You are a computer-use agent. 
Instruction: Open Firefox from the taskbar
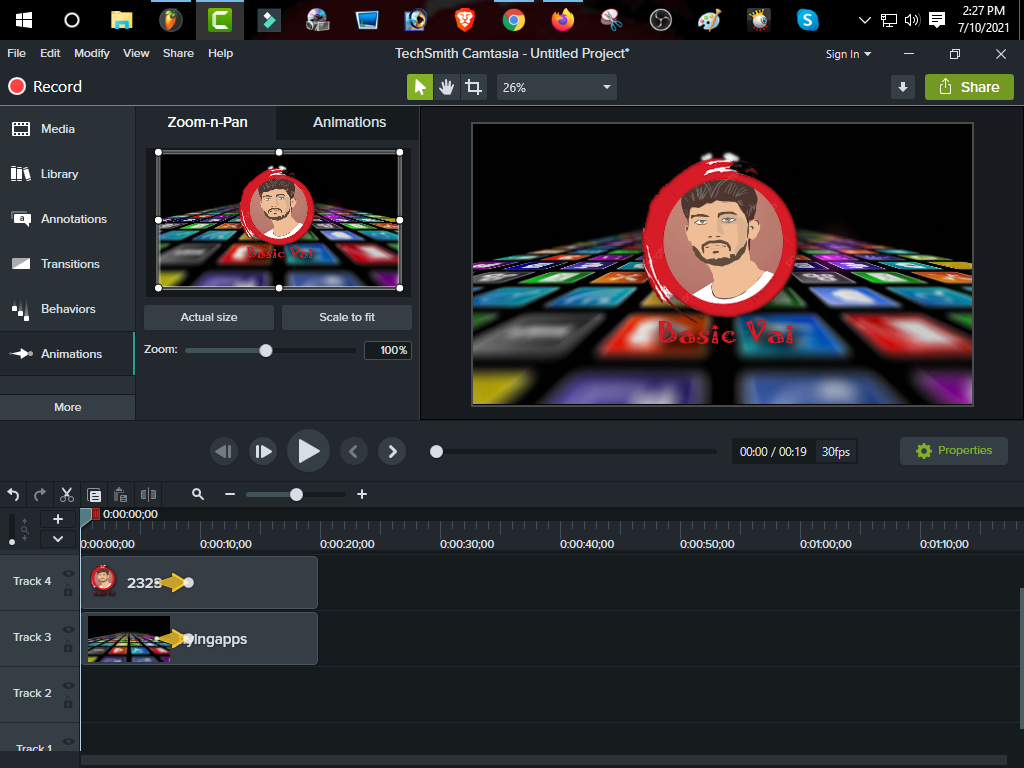(x=562, y=20)
